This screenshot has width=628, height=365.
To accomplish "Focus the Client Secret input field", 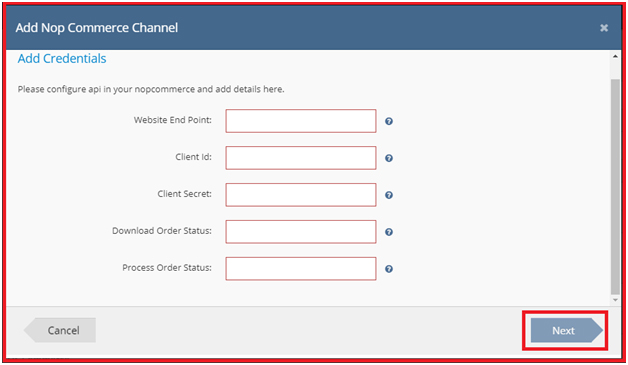I will pos(301,194).
